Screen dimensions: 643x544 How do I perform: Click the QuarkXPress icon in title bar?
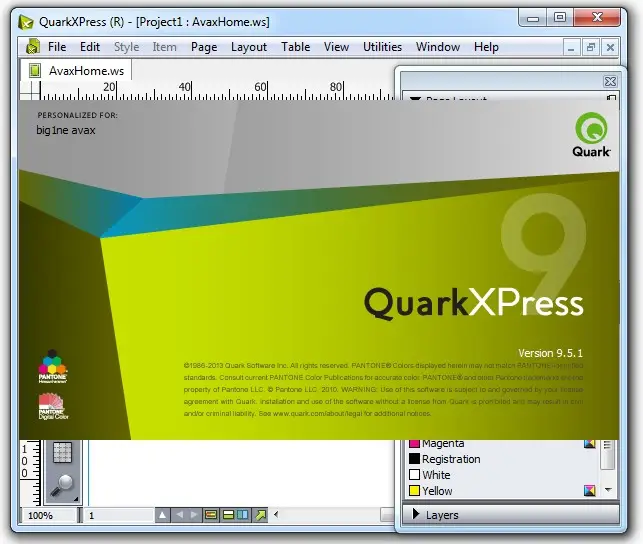(26, 22)
